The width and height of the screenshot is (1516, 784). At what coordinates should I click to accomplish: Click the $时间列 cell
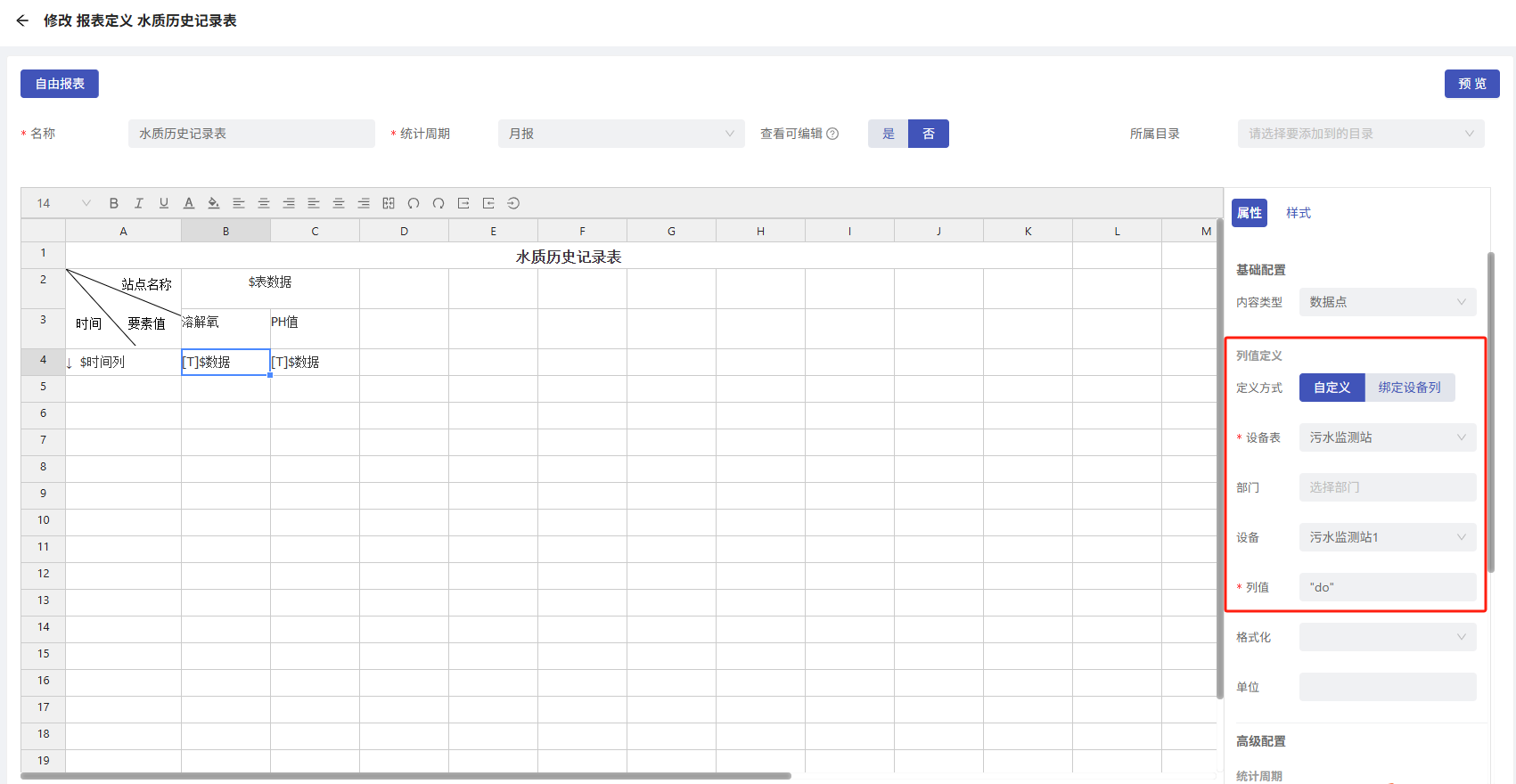click(124, 363)
